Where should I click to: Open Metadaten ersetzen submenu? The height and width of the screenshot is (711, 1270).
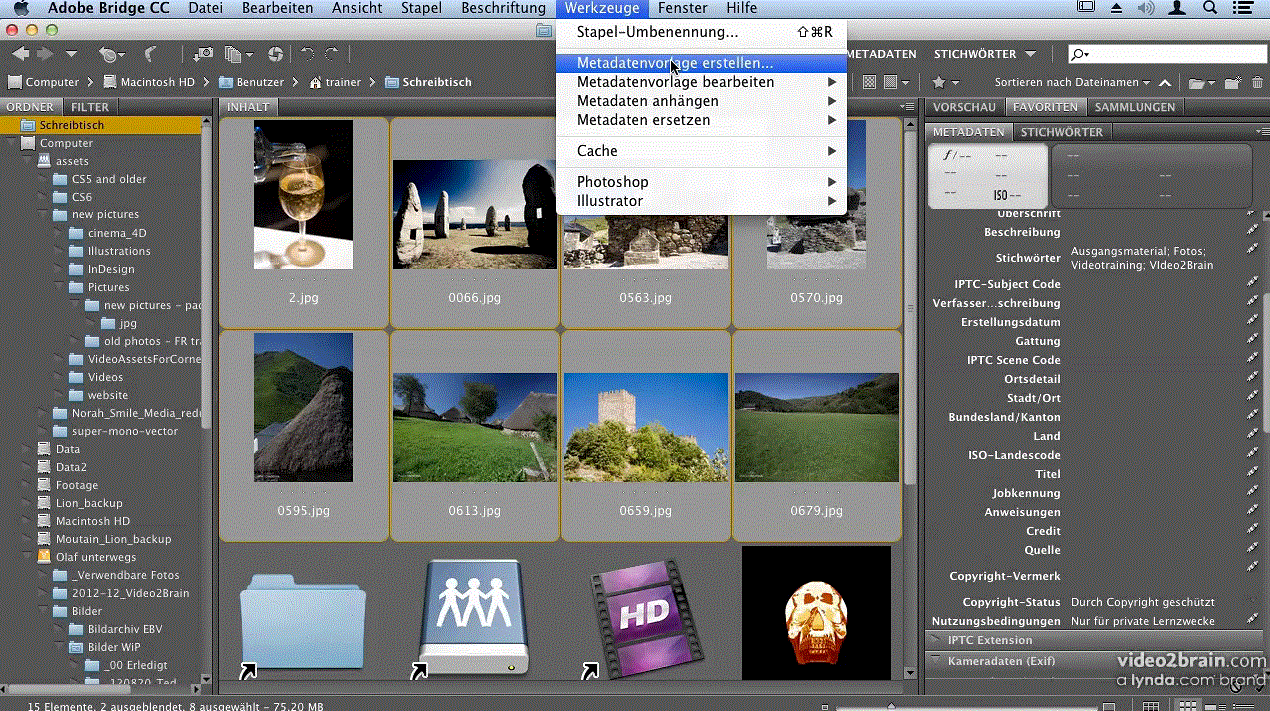click(x=701, y=120)
